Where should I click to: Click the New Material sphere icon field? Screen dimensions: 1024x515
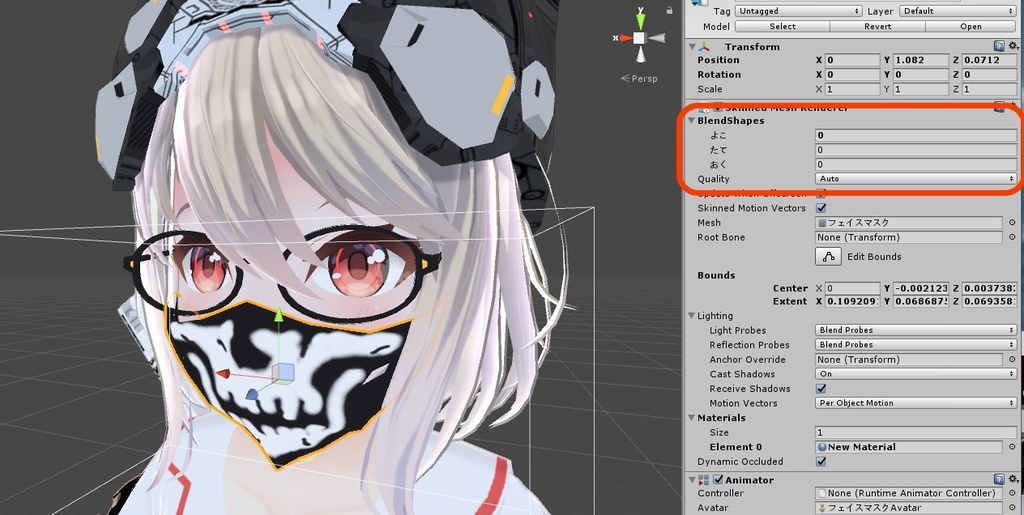(909, 447)
